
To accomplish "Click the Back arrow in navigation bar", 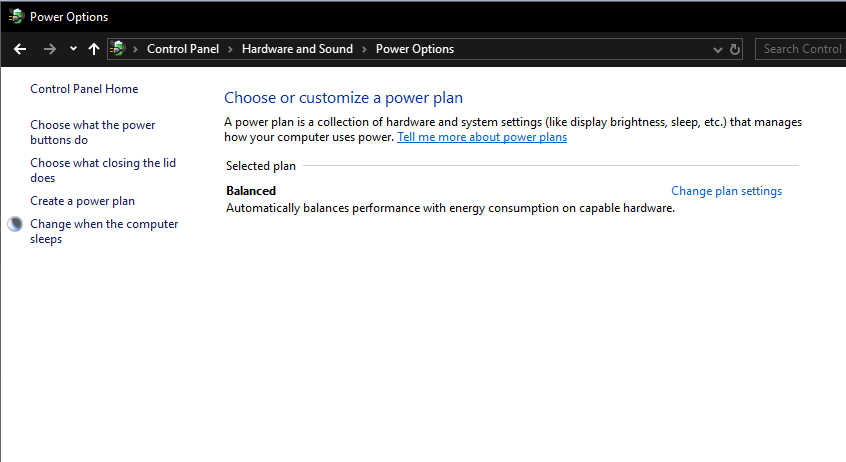I will point(20,49).
